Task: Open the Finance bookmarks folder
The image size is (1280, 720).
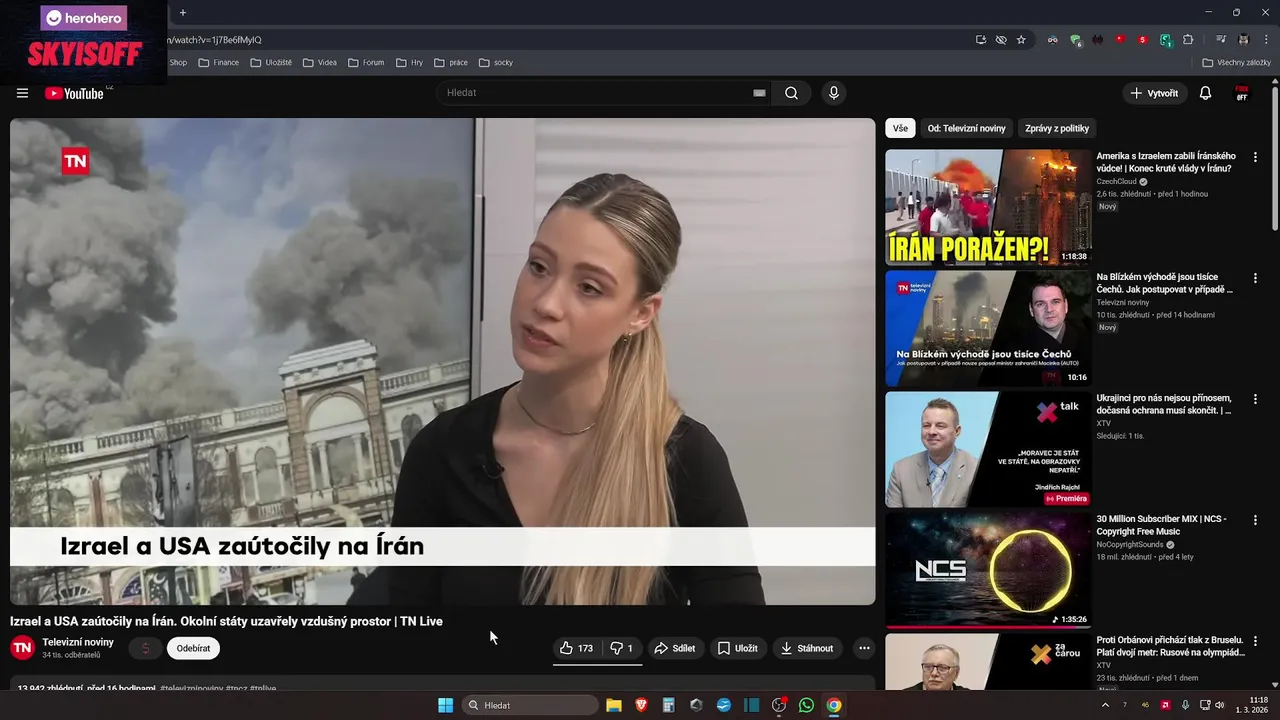Action: [219, 62]
